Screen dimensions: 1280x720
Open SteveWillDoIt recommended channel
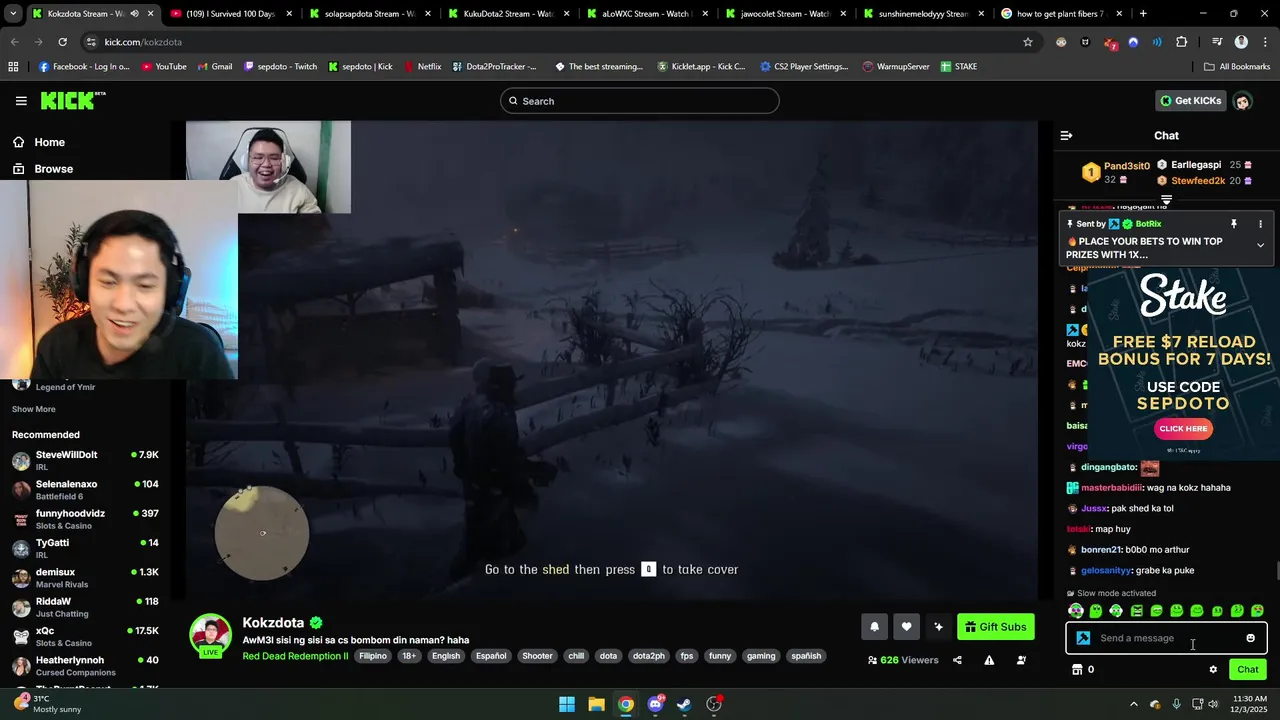click(x=85, y=461)
